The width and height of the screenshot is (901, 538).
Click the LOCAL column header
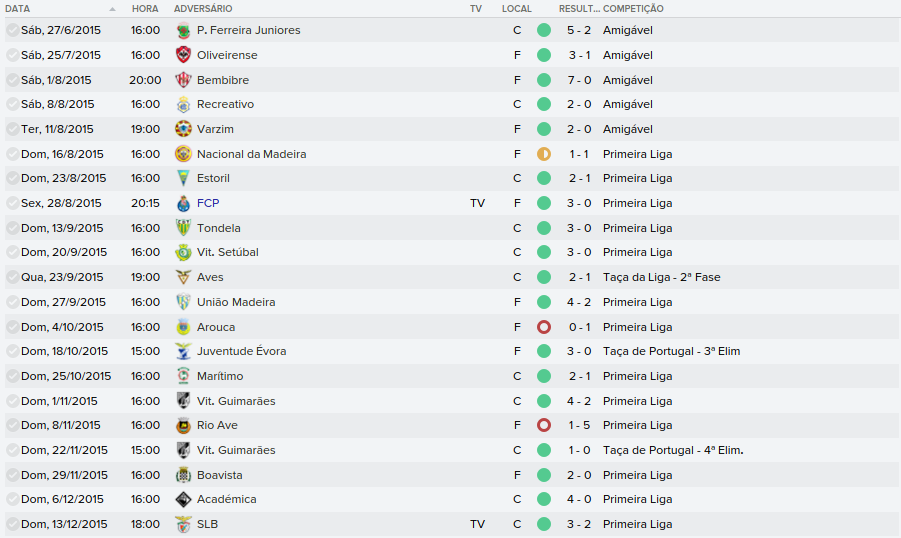(517, 8)
